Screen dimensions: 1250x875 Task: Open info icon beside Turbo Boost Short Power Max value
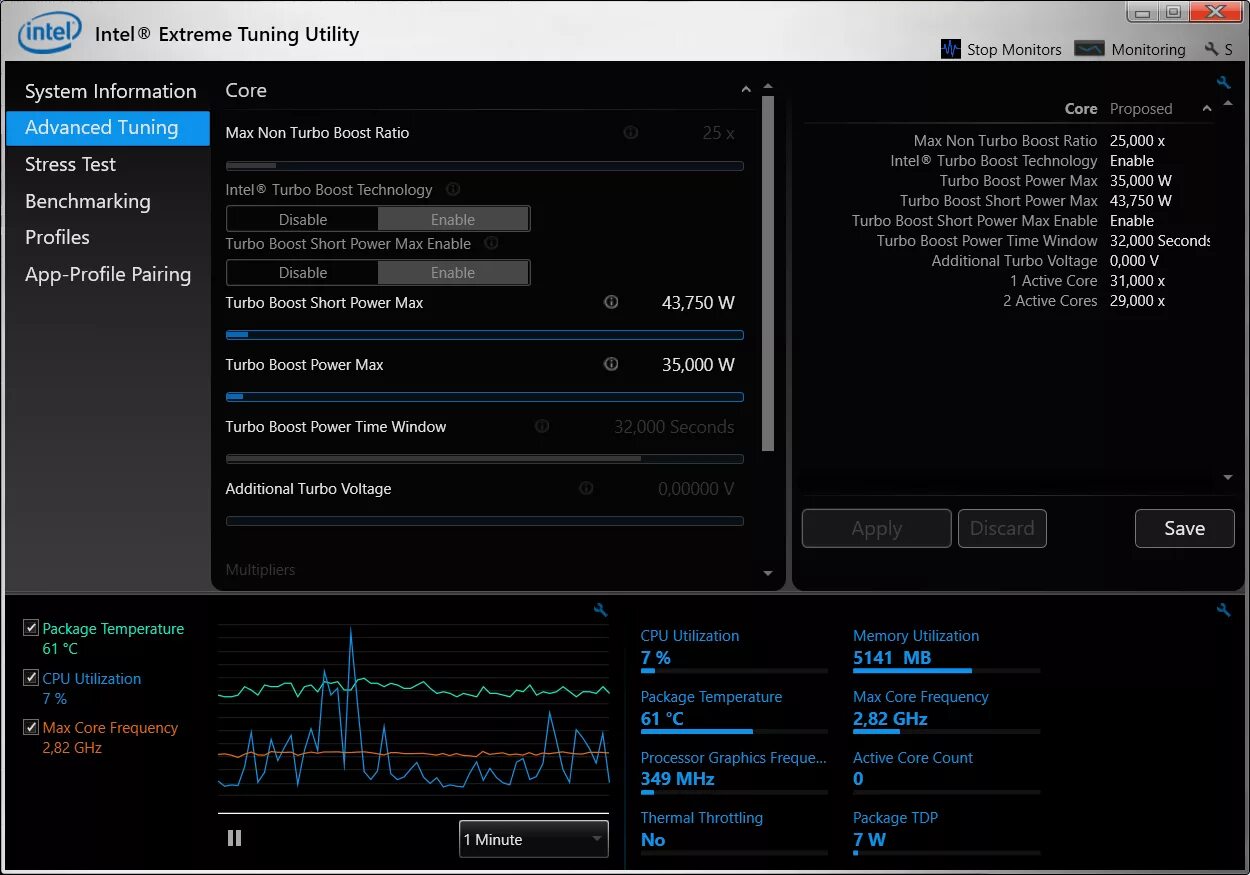[611, 302]
